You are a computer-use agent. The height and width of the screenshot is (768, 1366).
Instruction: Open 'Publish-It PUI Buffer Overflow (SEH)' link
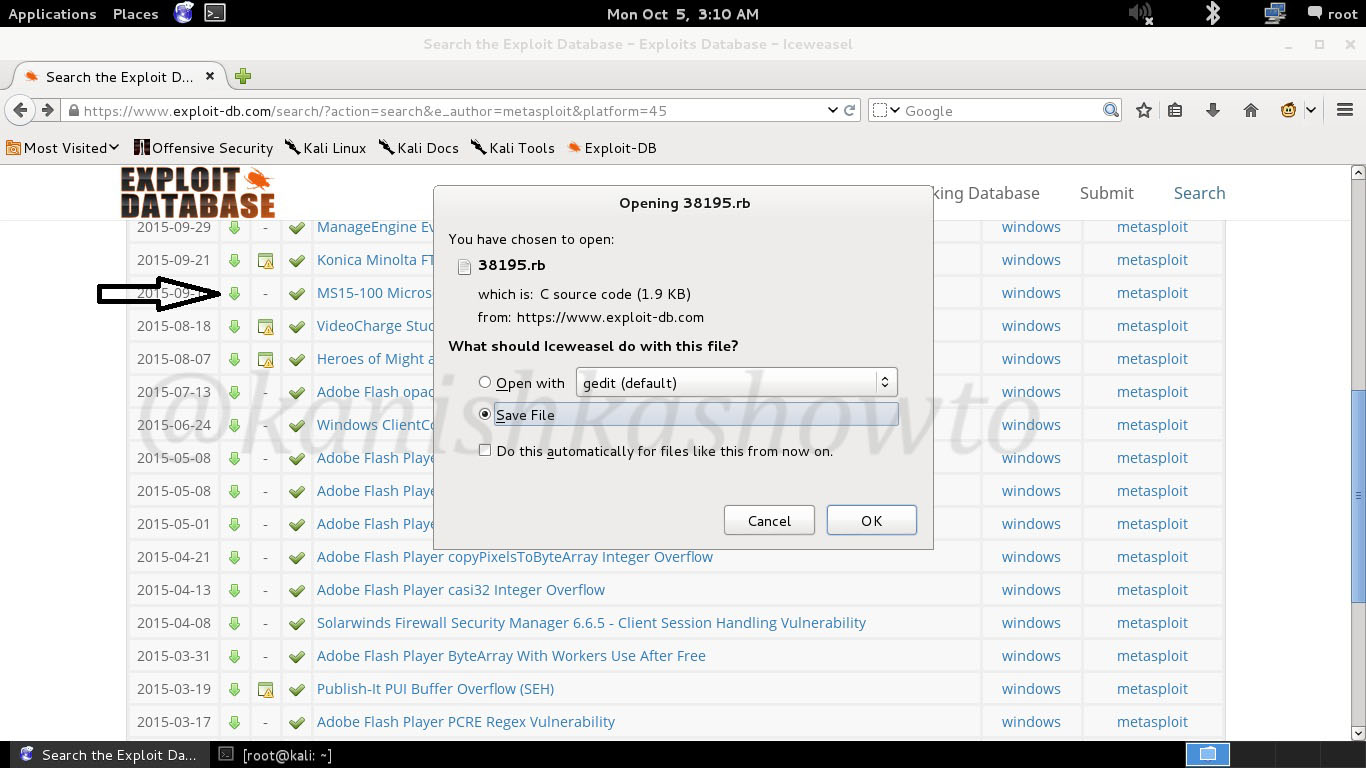(x=435, y=689)
